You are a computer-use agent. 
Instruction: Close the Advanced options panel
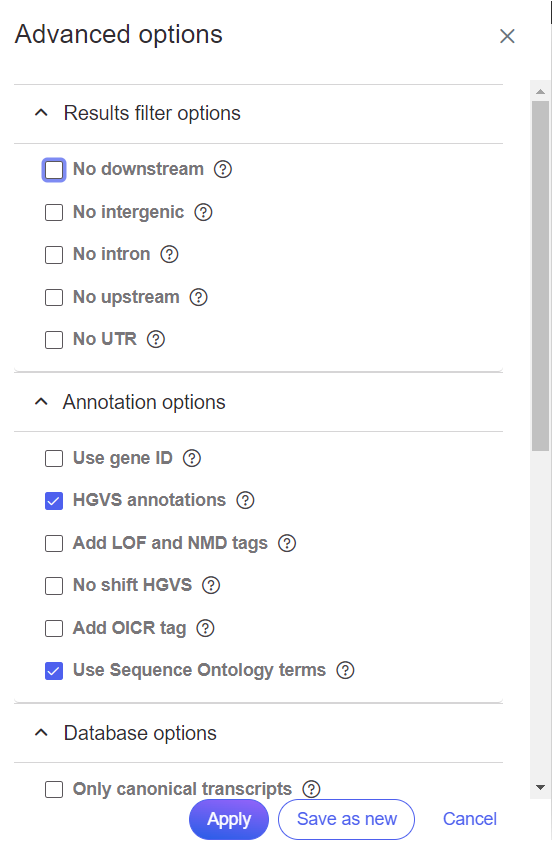[x=507, y=36]
